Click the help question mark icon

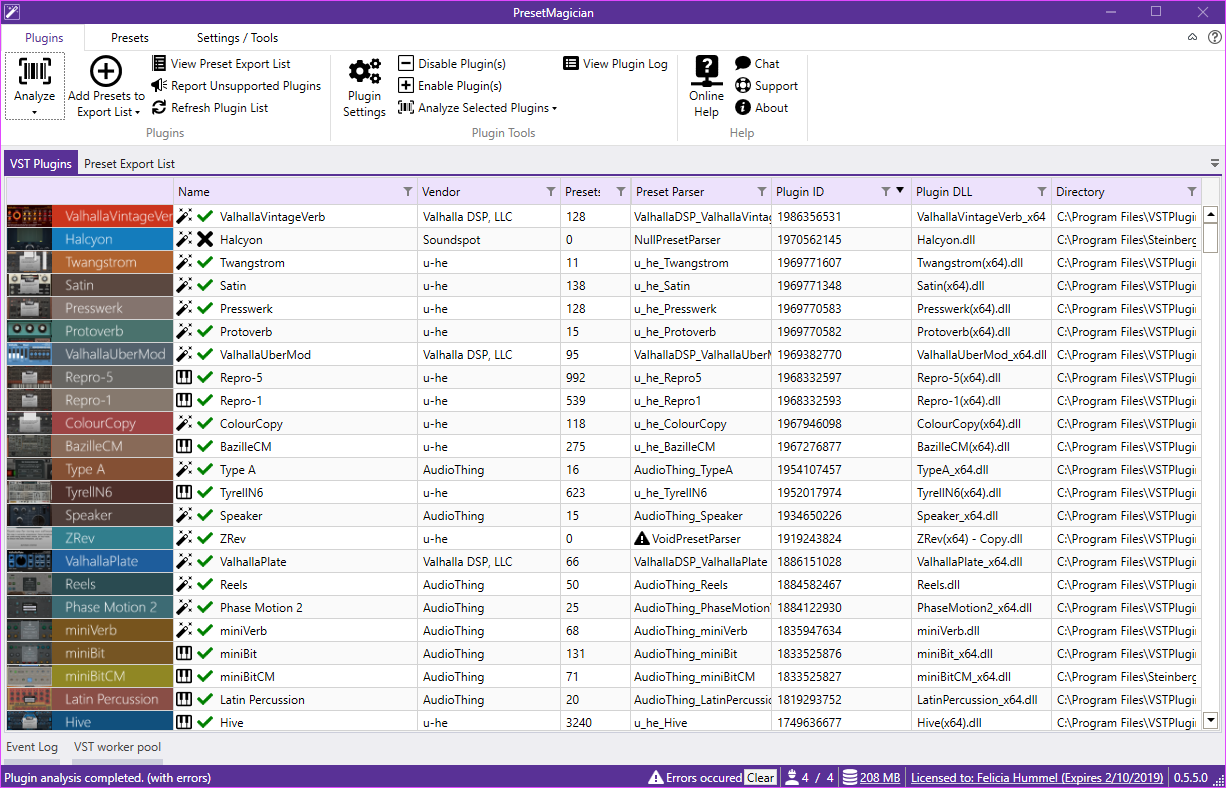point(1214,38)
